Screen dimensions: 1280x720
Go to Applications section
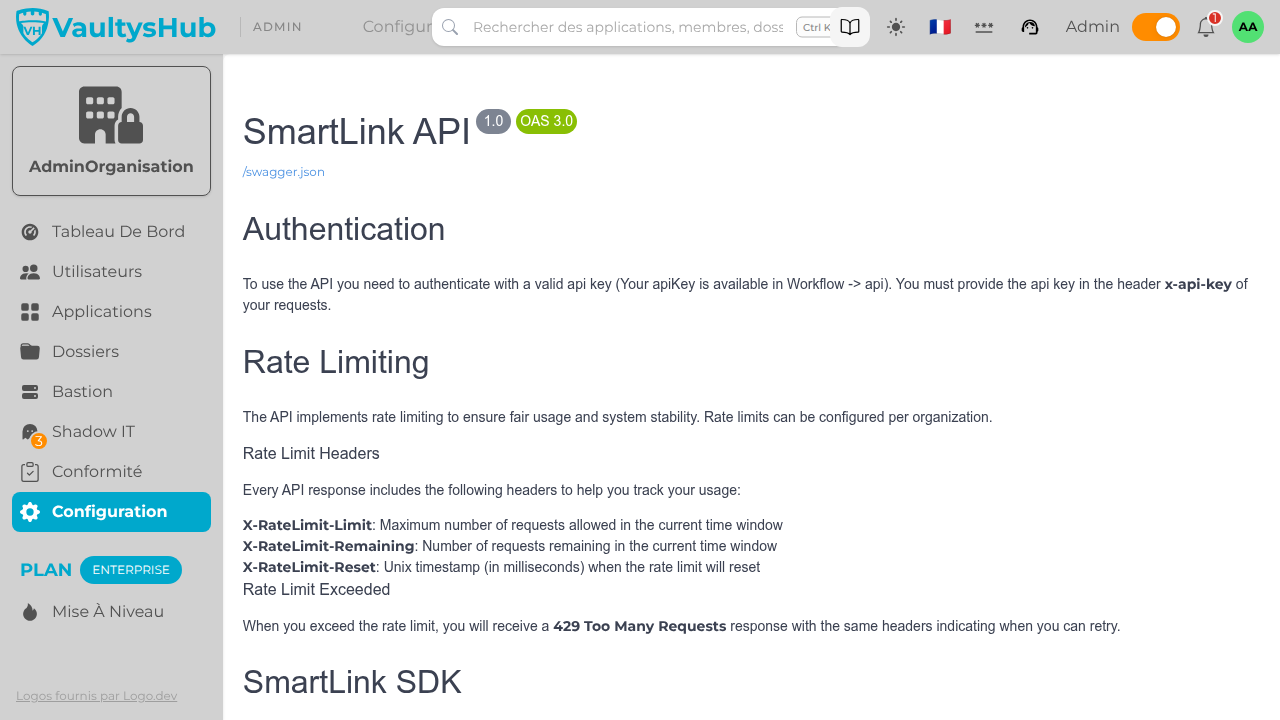point(111,312)
